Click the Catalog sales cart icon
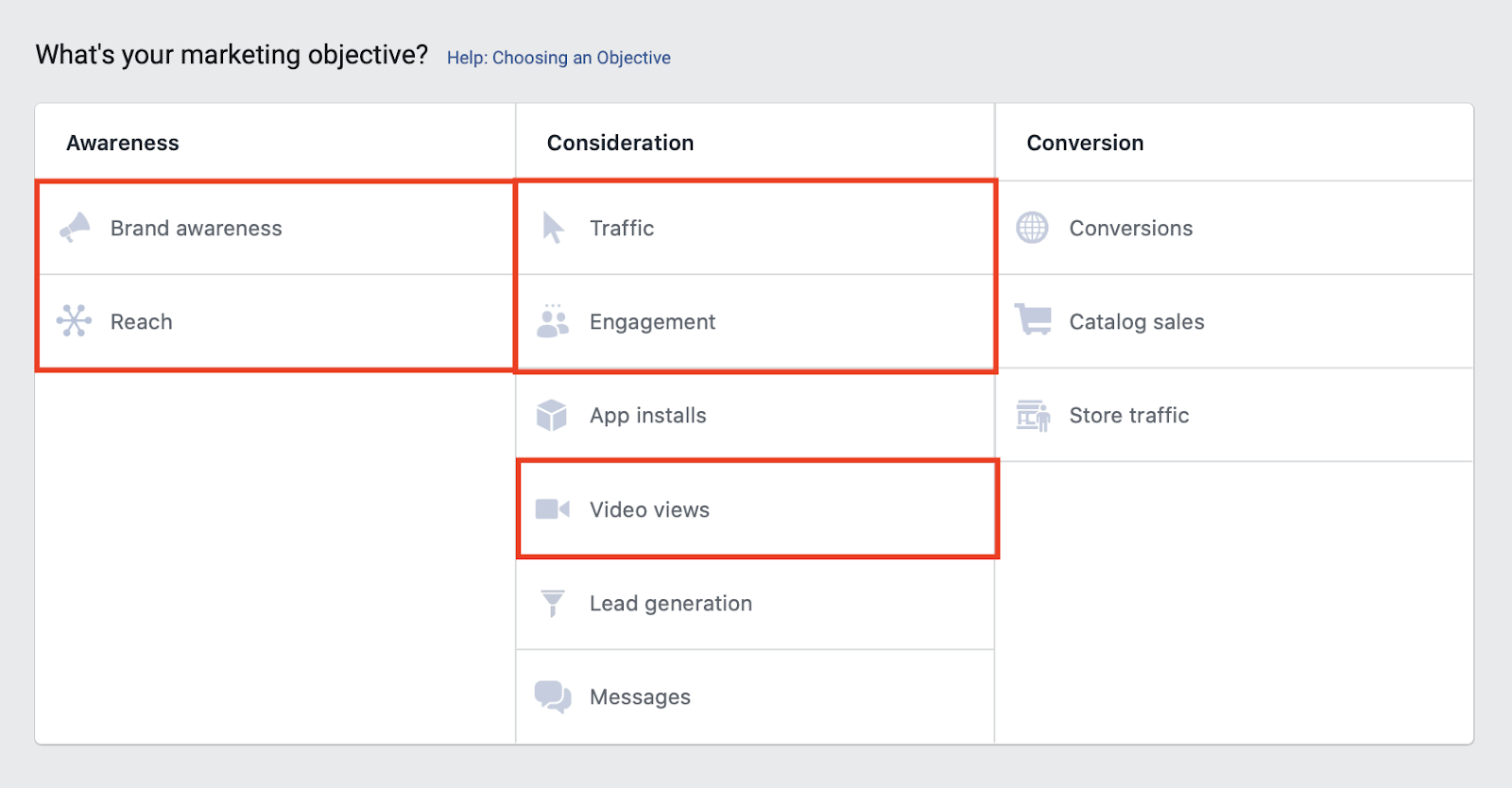 (1033, 319)
